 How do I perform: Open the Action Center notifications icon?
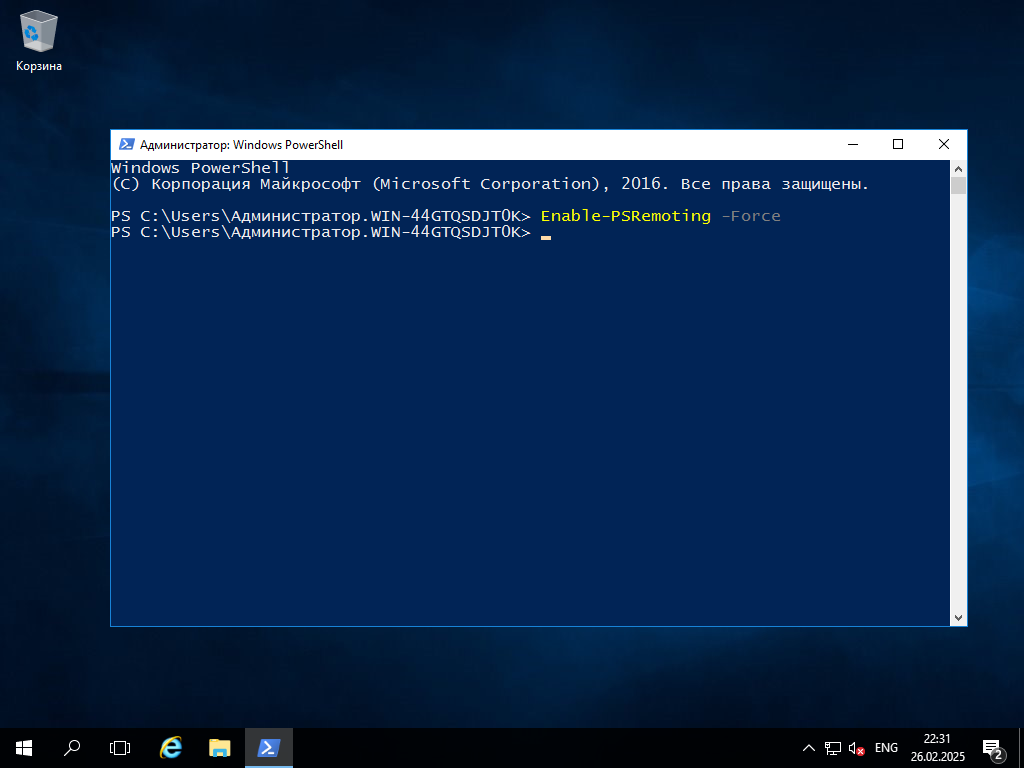(993, 748)
